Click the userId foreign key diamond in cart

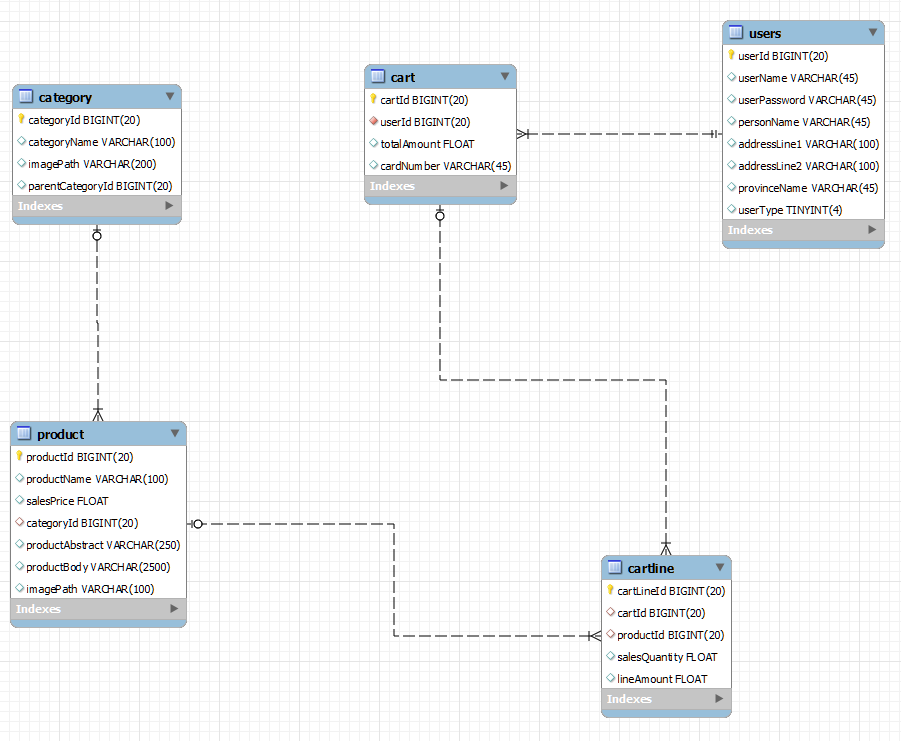coord(373,122)
